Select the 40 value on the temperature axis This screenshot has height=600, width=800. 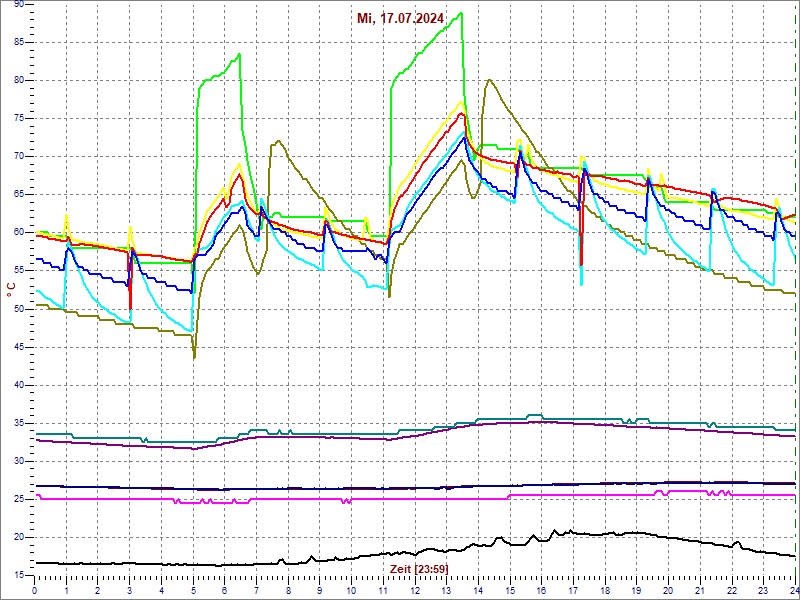click(18, 386)
